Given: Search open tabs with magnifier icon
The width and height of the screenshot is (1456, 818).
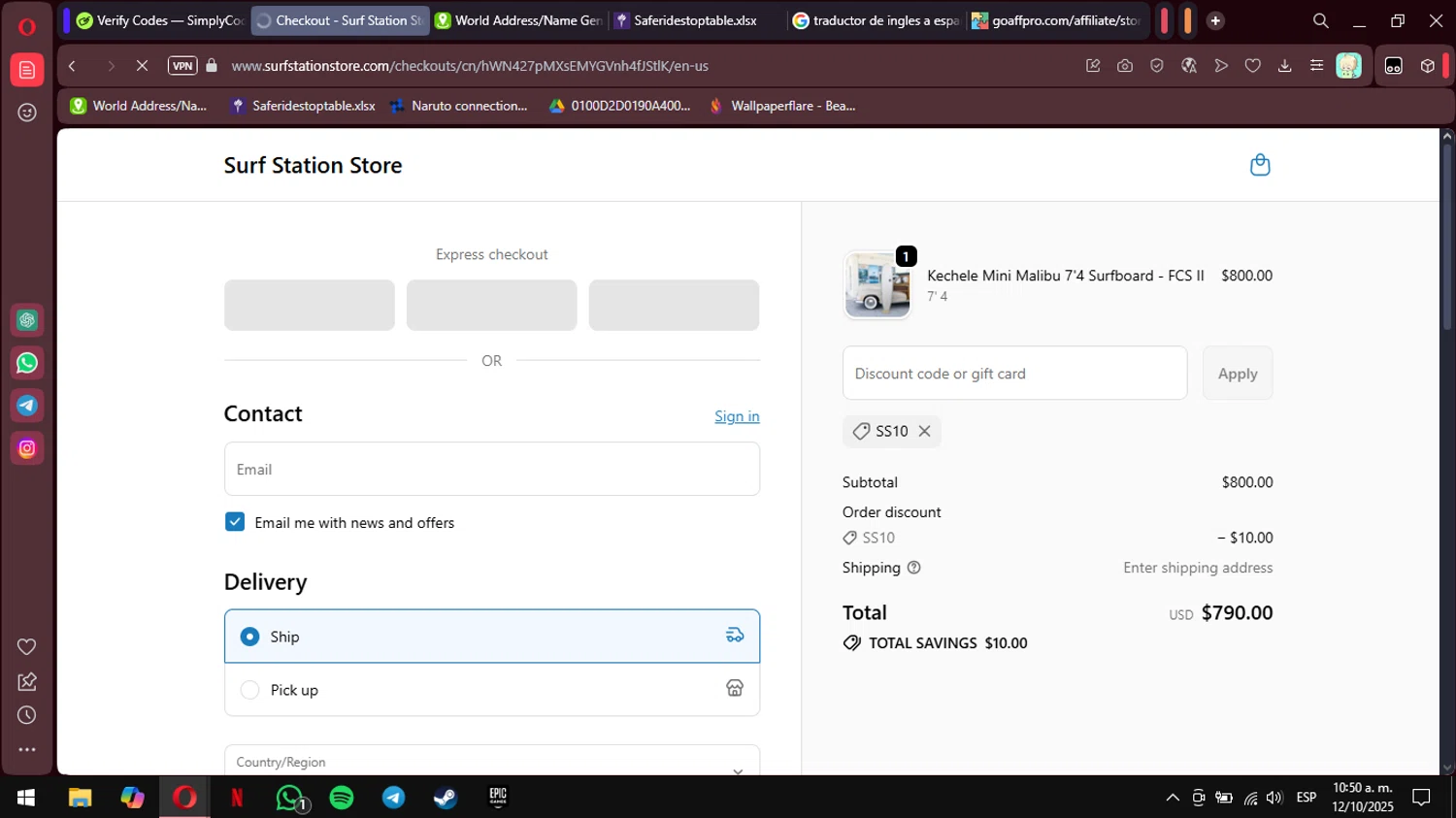Looking at the screenshot, I should pos(1321,20).
